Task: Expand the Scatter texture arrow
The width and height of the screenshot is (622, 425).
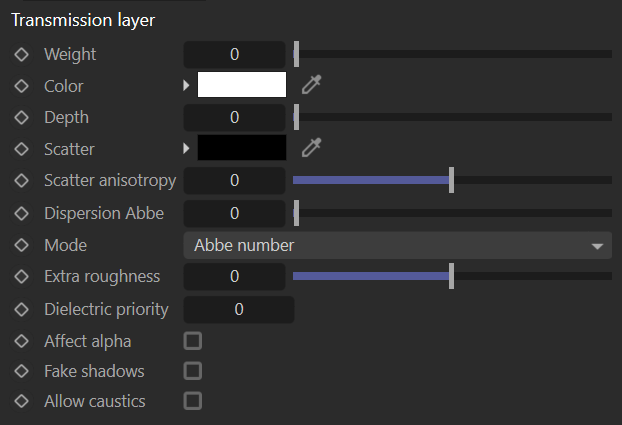Action: coord(186,149)
